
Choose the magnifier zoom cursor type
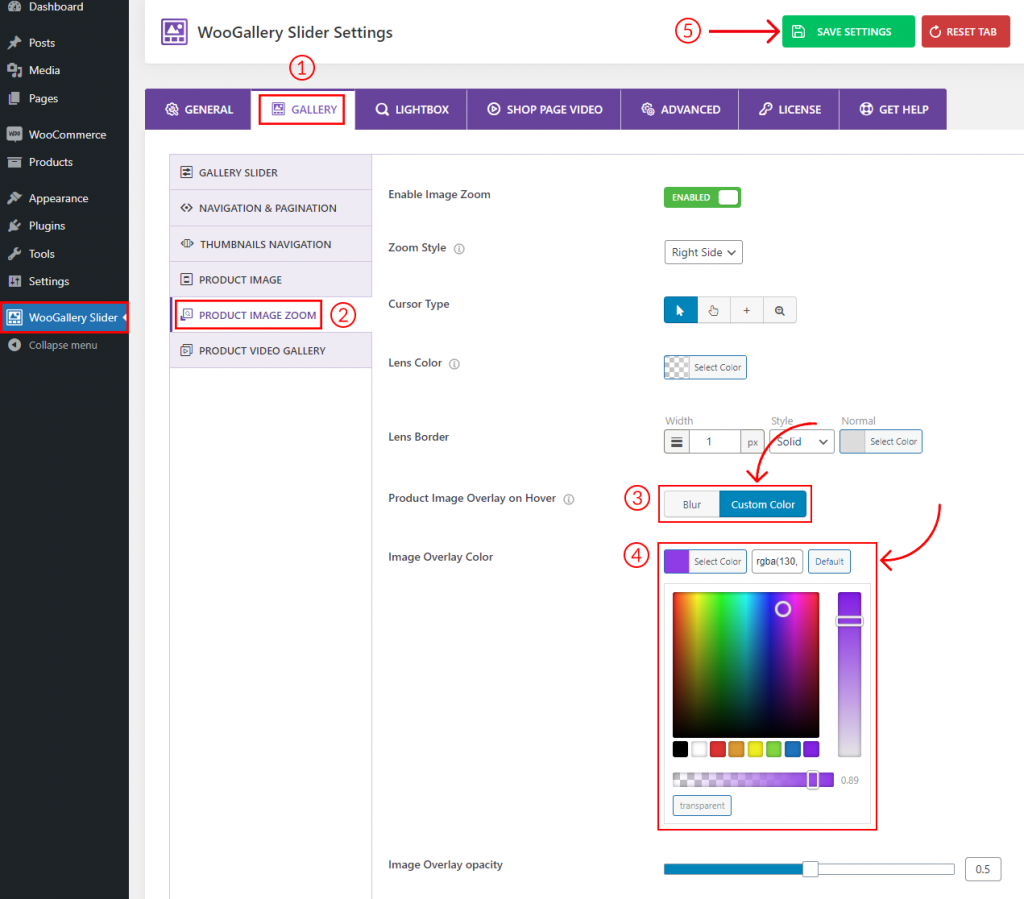click(x=780, y=310)
